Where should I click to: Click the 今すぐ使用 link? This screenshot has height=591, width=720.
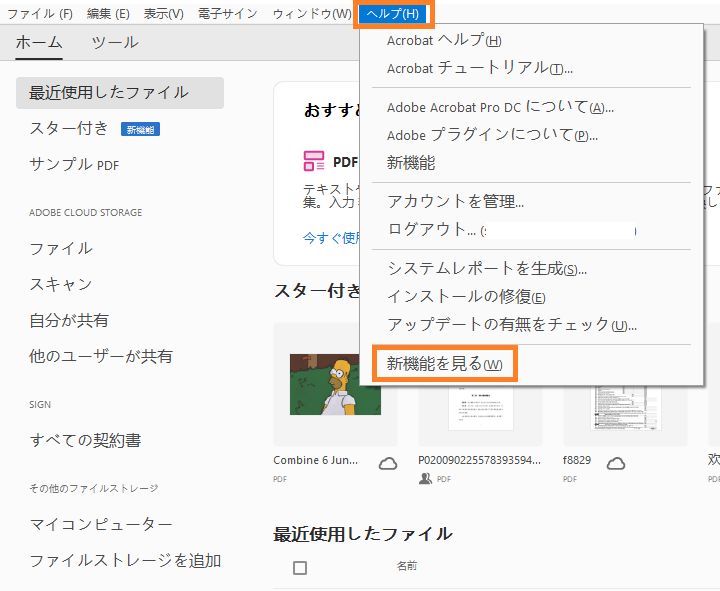pos(332,238)
